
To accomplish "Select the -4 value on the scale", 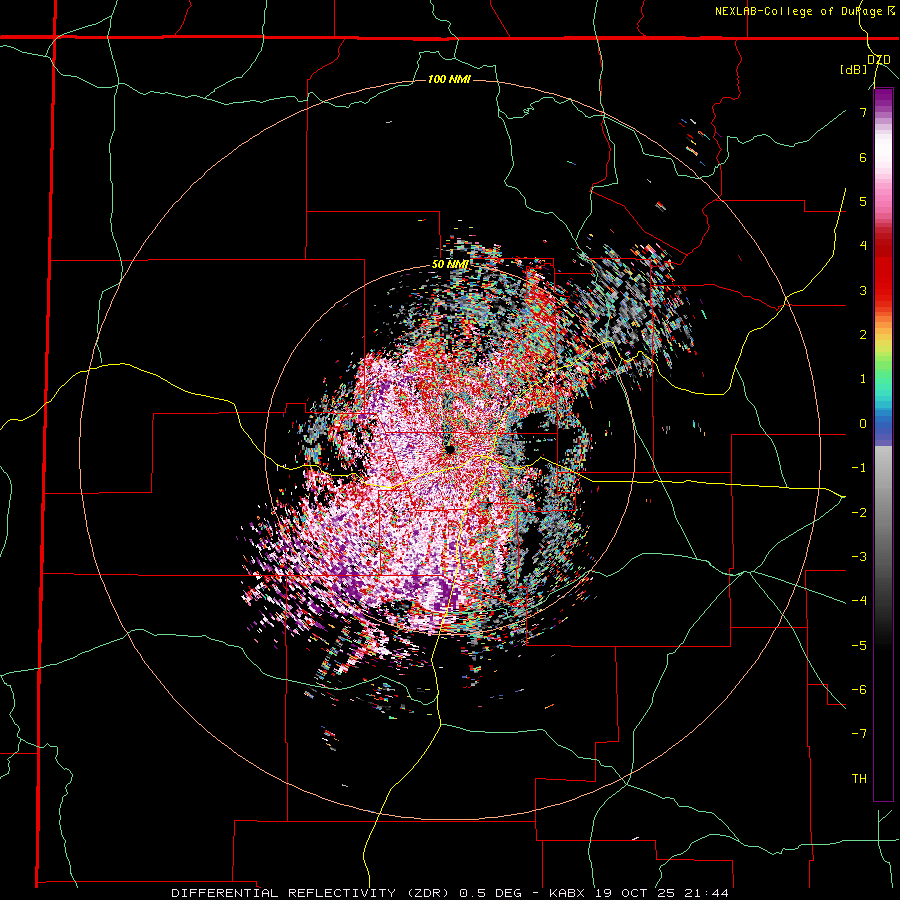I will [x=859, y=601].
